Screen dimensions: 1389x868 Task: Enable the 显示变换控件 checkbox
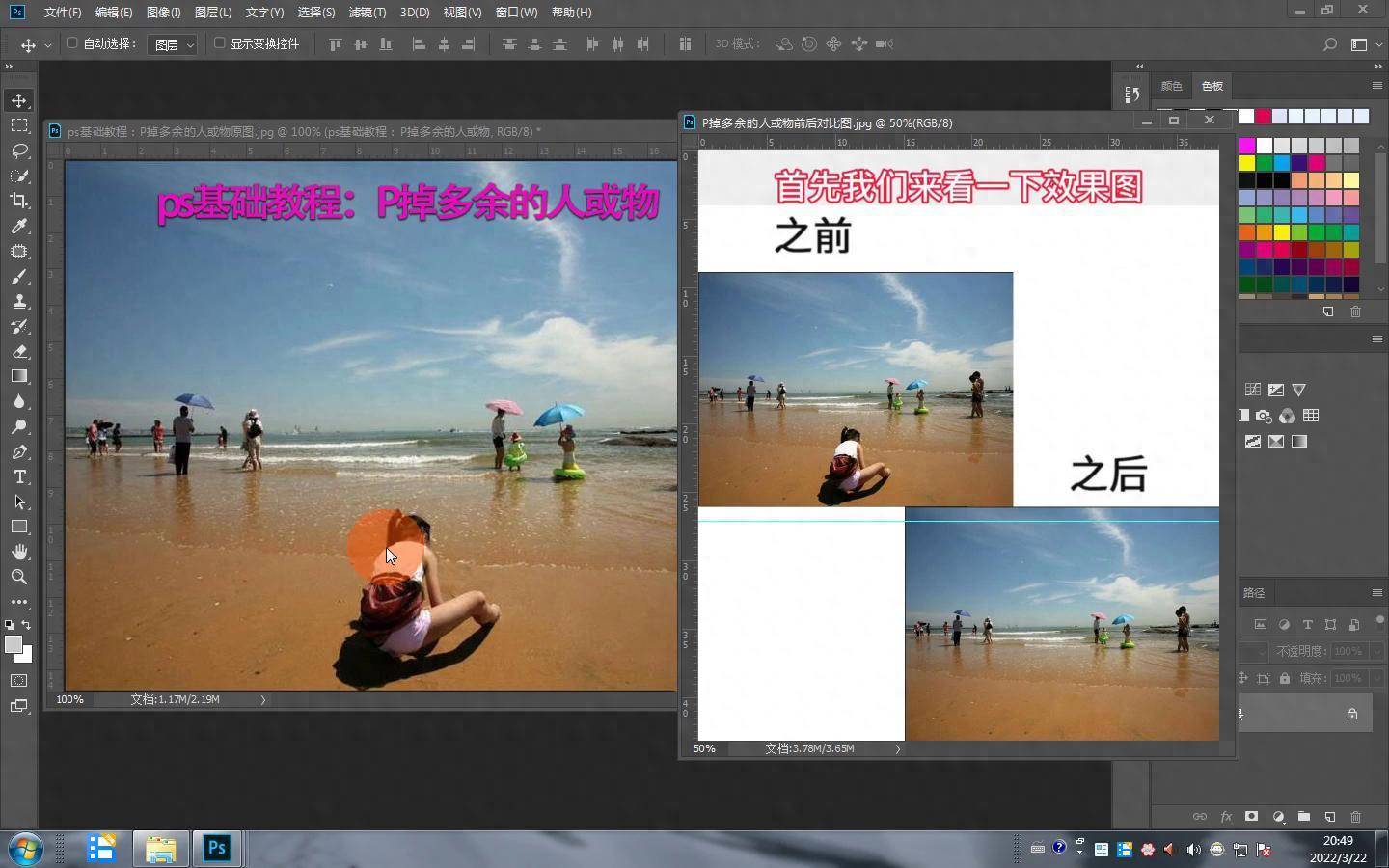tap(219, 43)
